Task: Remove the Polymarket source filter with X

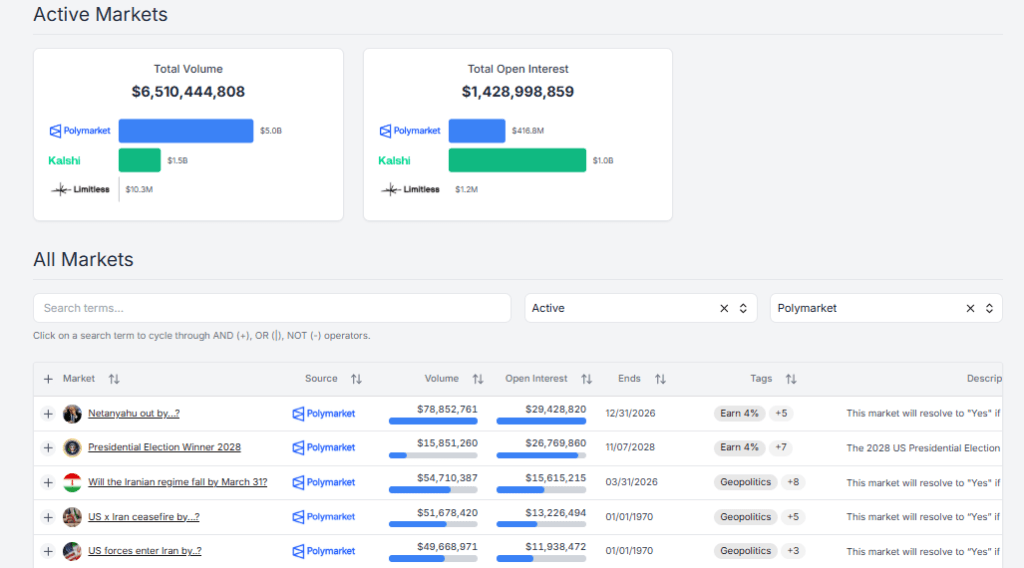Action: click(x=969, y=308)
